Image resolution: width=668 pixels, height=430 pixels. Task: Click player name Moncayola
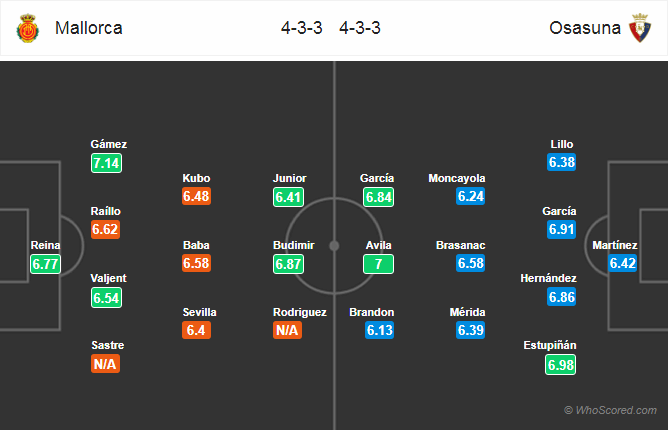(457, 178)
